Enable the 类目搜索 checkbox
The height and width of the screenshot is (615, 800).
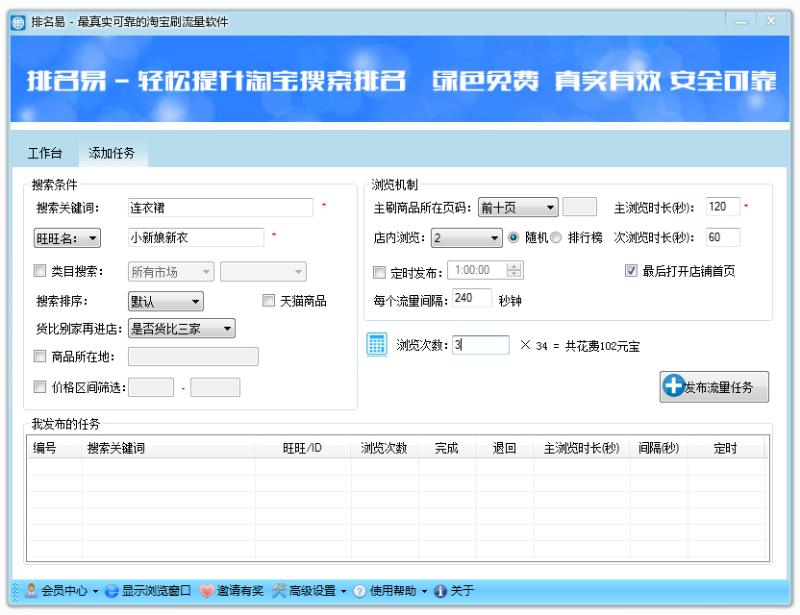click(40, 270)
